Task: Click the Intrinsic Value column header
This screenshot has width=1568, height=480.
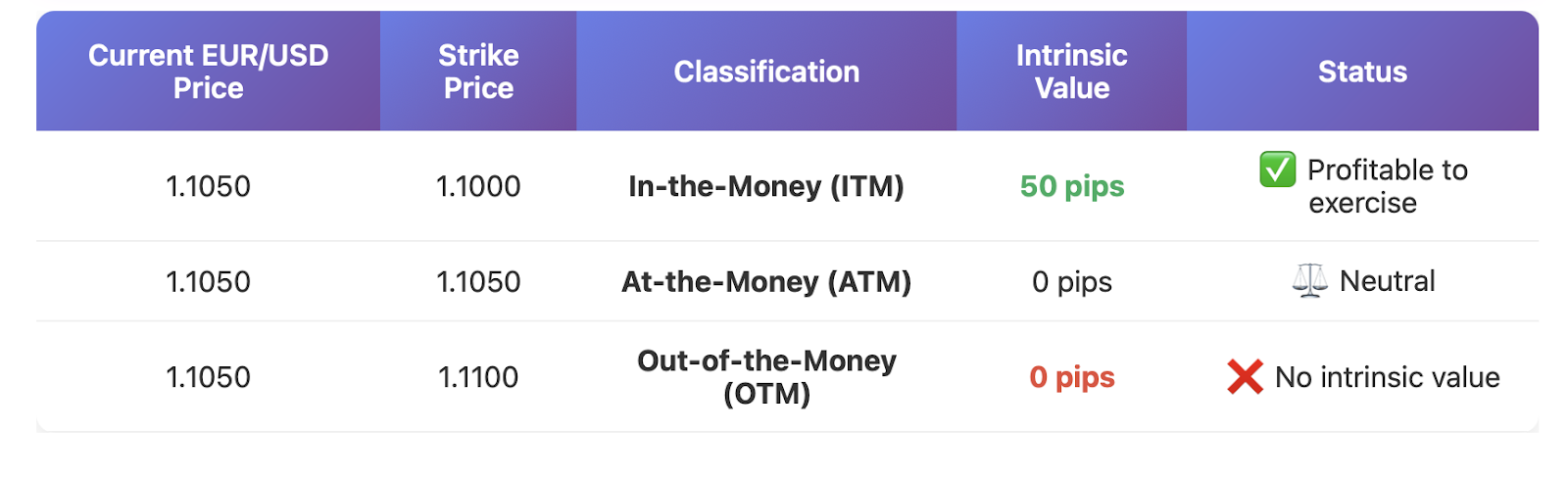Action: [x=1072, y=72]
